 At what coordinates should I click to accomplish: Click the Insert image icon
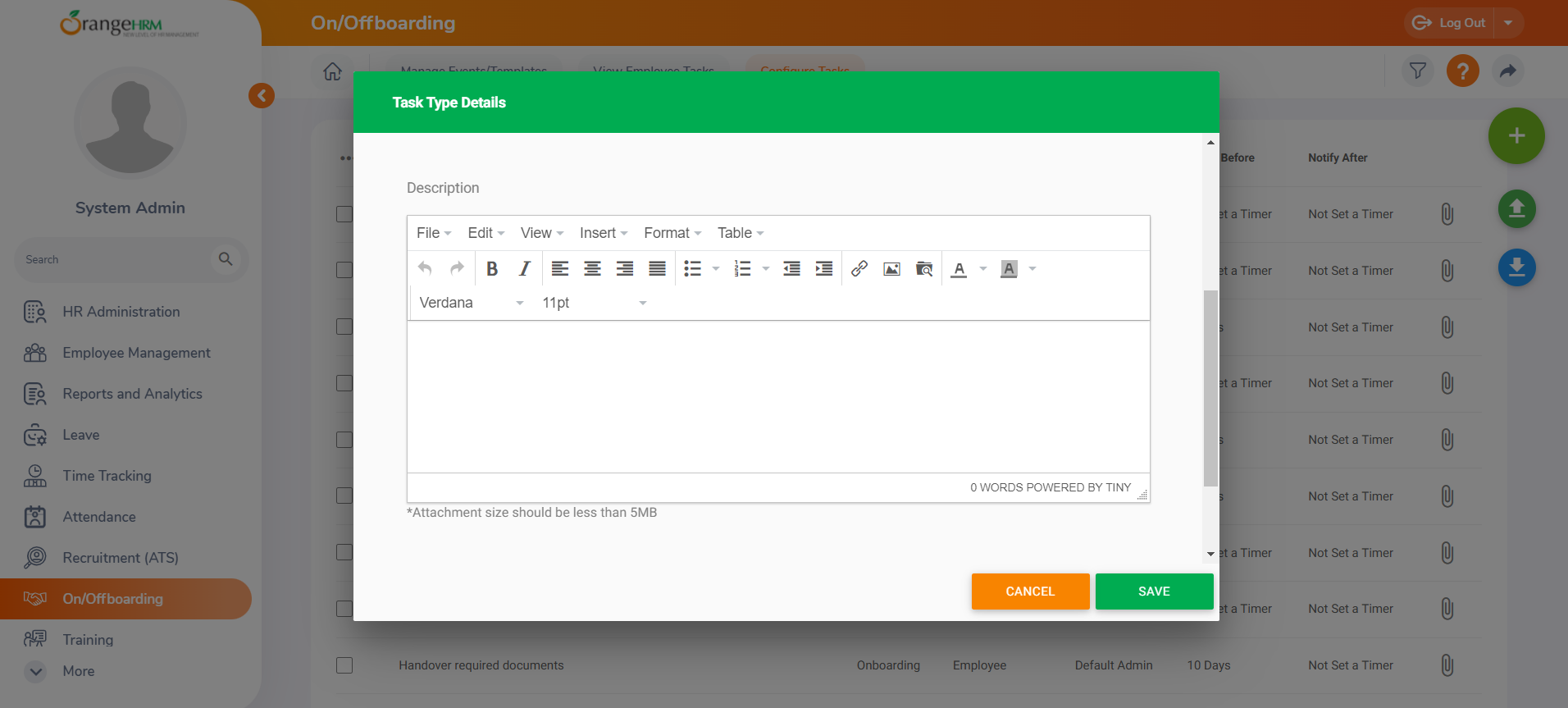coord(891,269)
